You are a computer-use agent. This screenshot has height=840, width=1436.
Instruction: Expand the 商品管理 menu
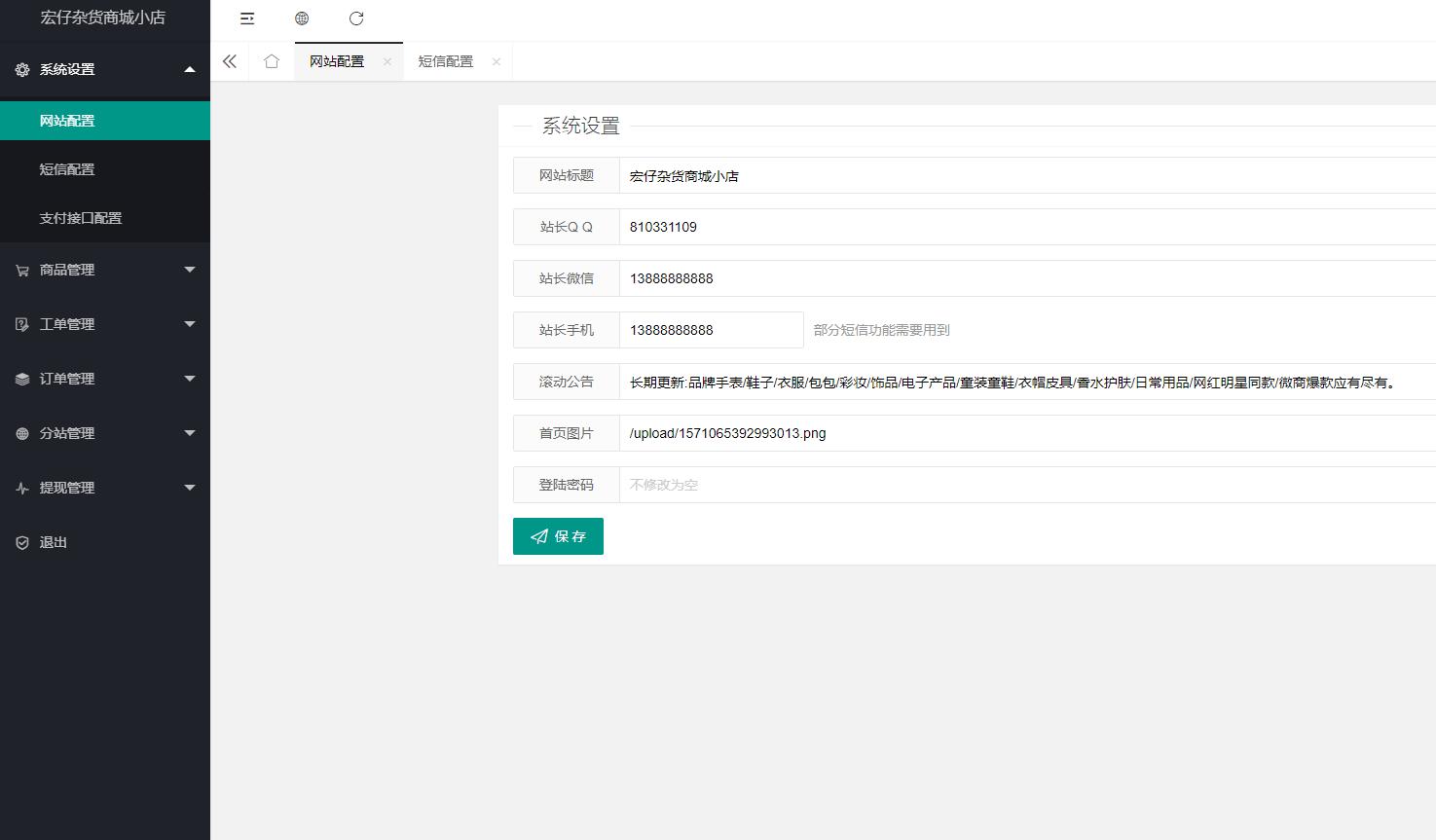[105, 270]
